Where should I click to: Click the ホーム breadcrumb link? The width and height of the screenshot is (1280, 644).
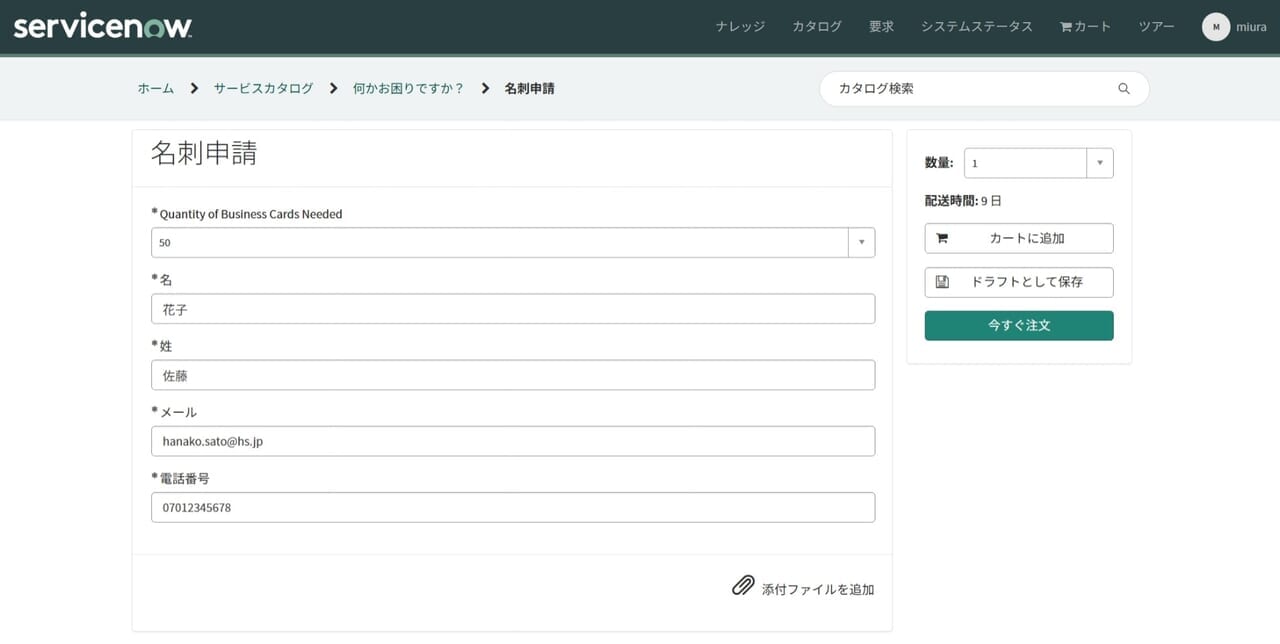pos(156,89)
